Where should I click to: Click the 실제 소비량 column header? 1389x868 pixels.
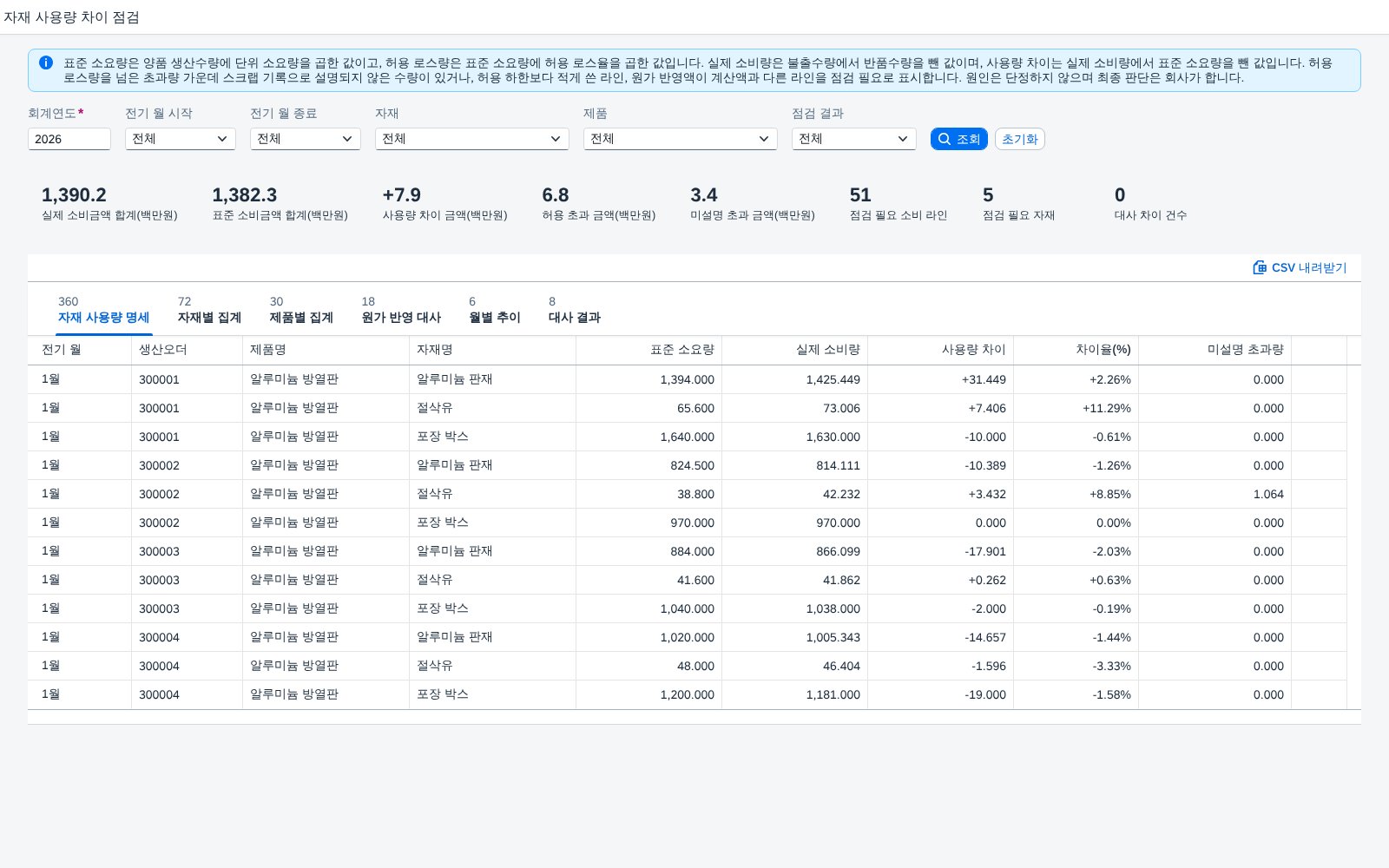click(795, 350)
